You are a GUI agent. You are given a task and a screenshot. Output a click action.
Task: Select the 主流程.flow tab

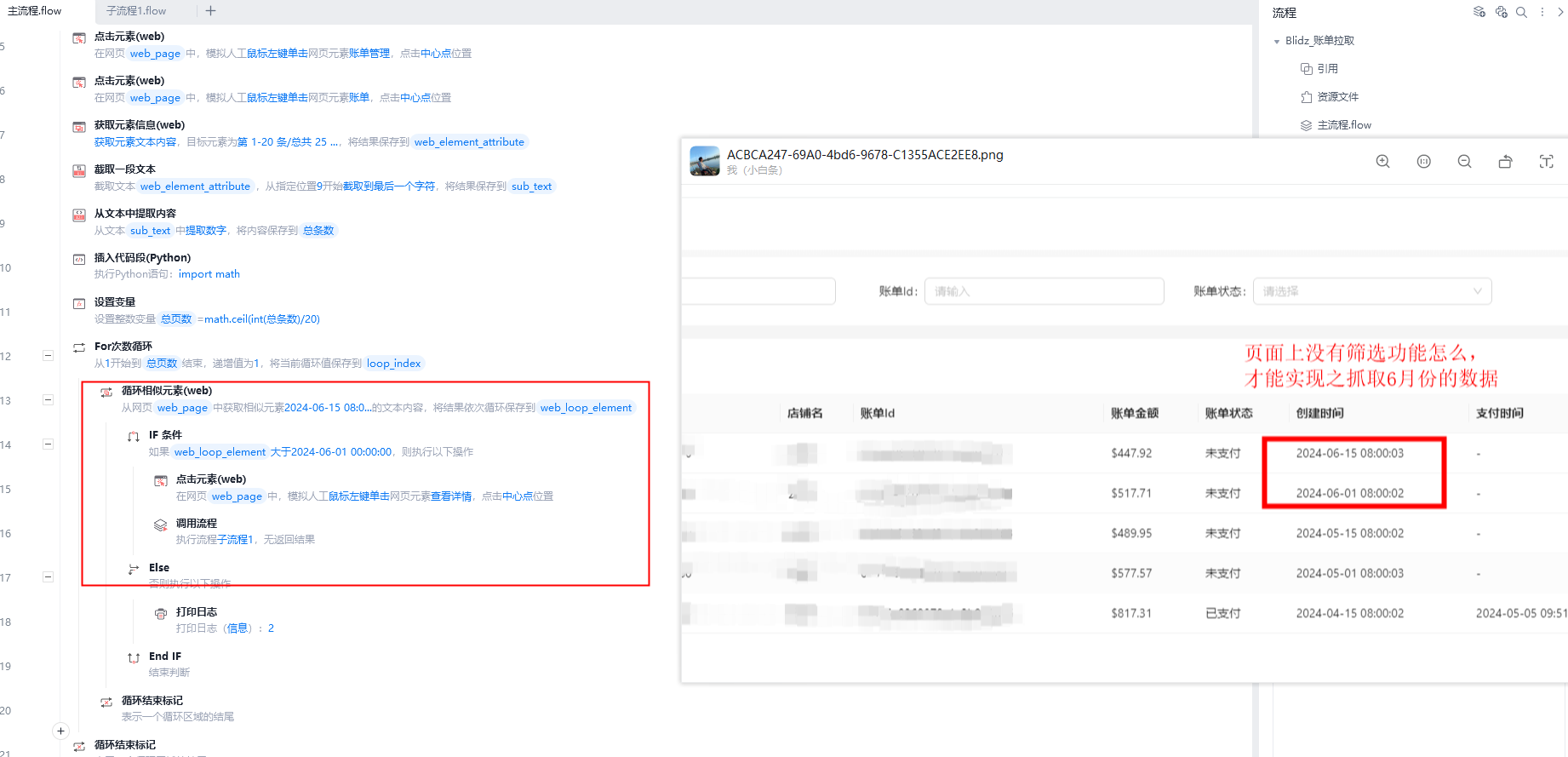pos(35,11)
